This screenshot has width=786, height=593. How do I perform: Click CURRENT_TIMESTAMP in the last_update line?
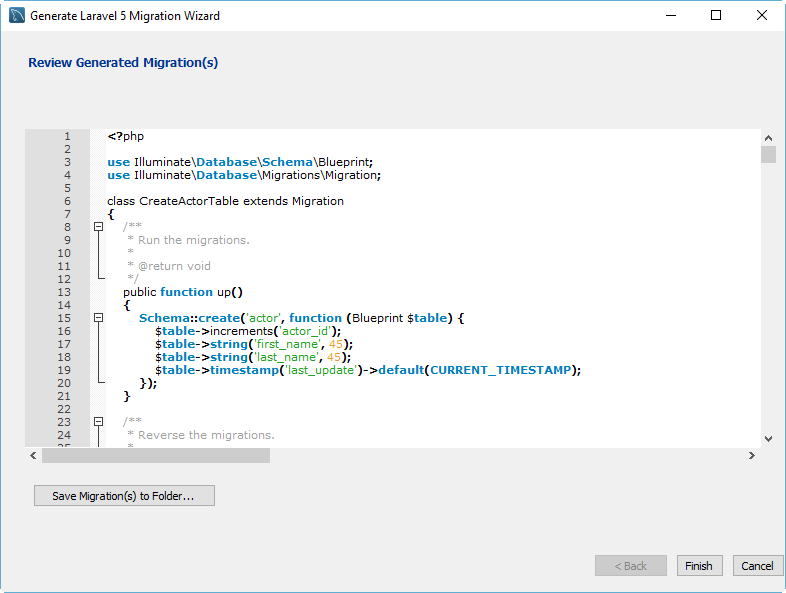501,370
